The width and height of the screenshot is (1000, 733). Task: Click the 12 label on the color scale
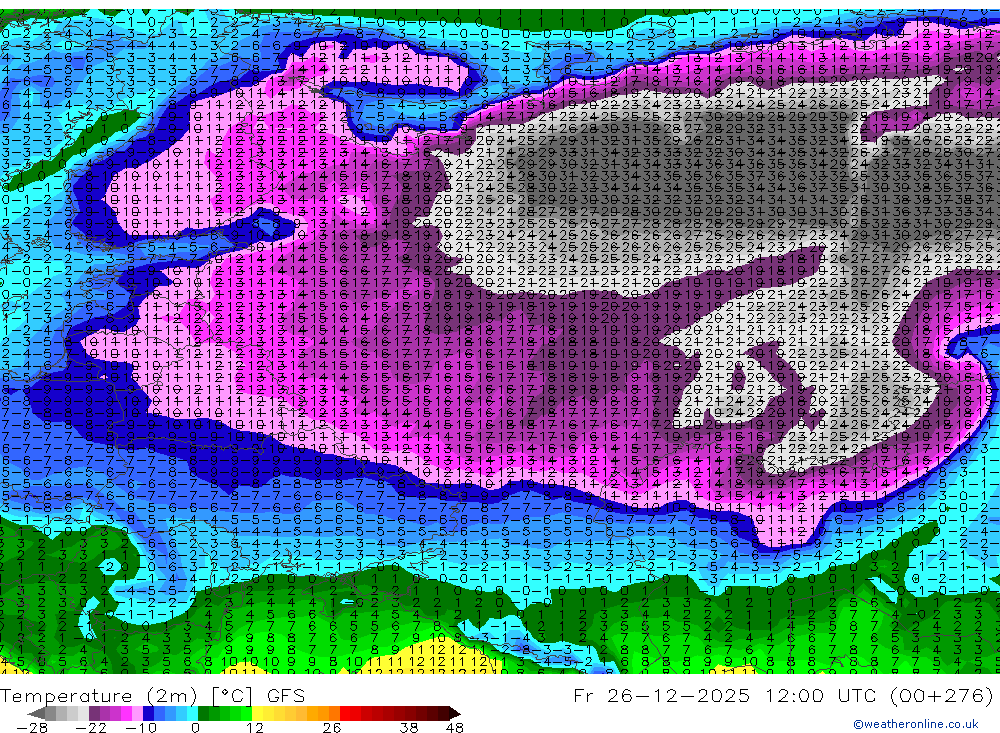255,728
